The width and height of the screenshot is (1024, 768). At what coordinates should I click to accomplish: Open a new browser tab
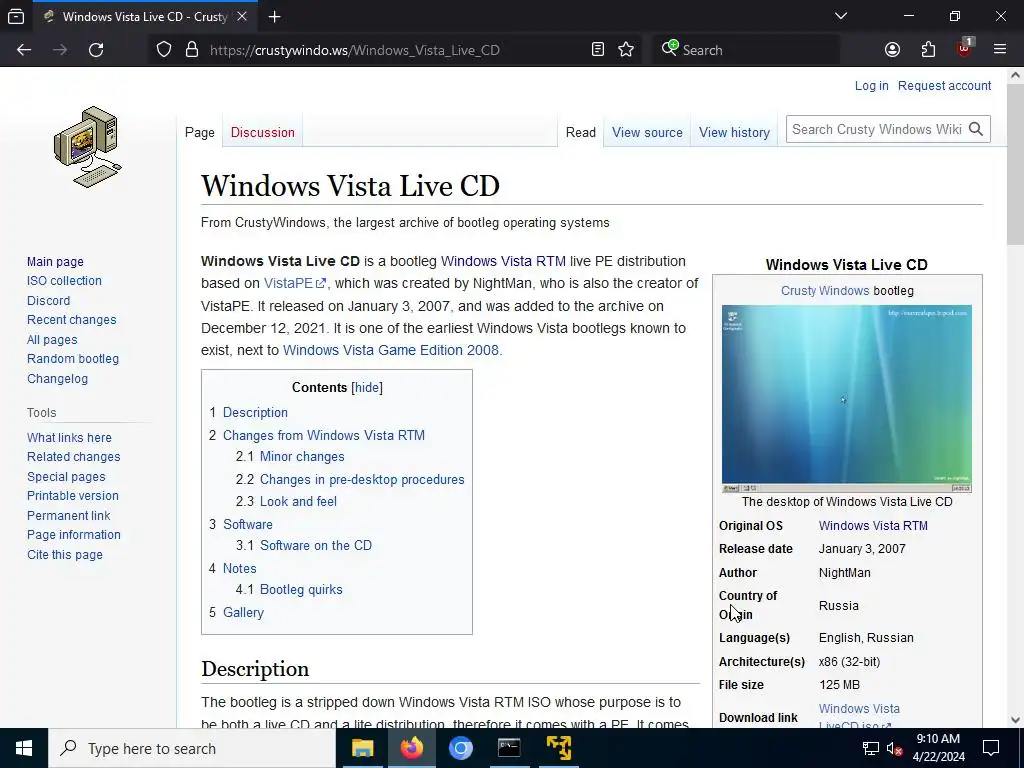275,17
